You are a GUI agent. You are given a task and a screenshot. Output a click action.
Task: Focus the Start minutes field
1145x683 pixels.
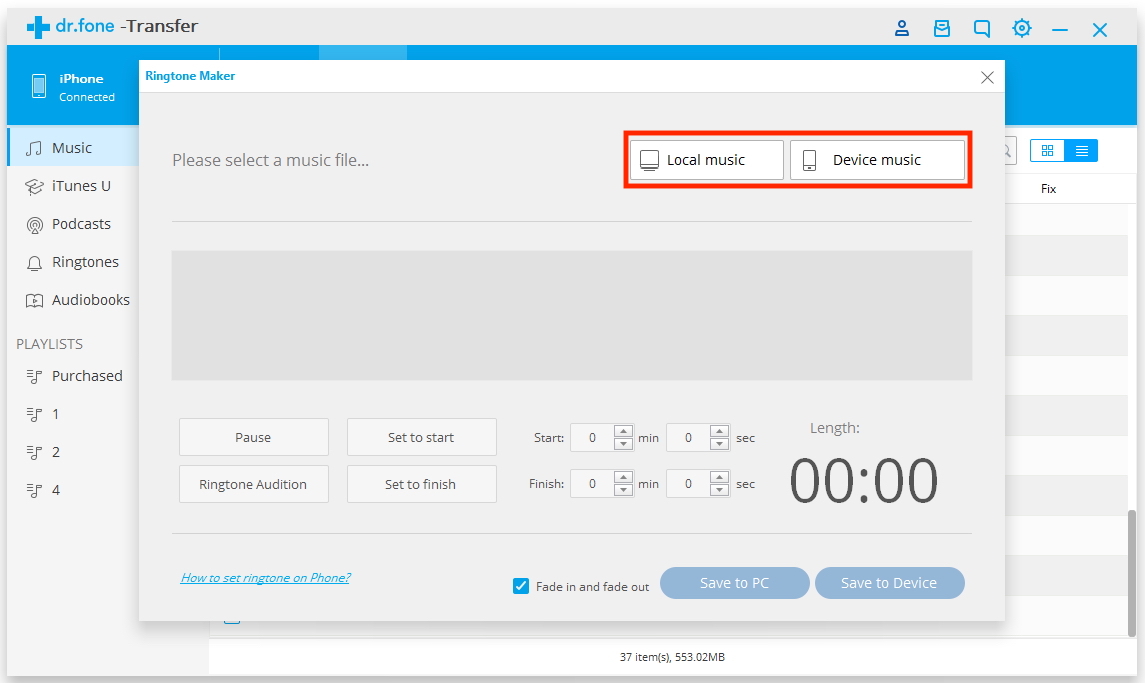[592, 438]
